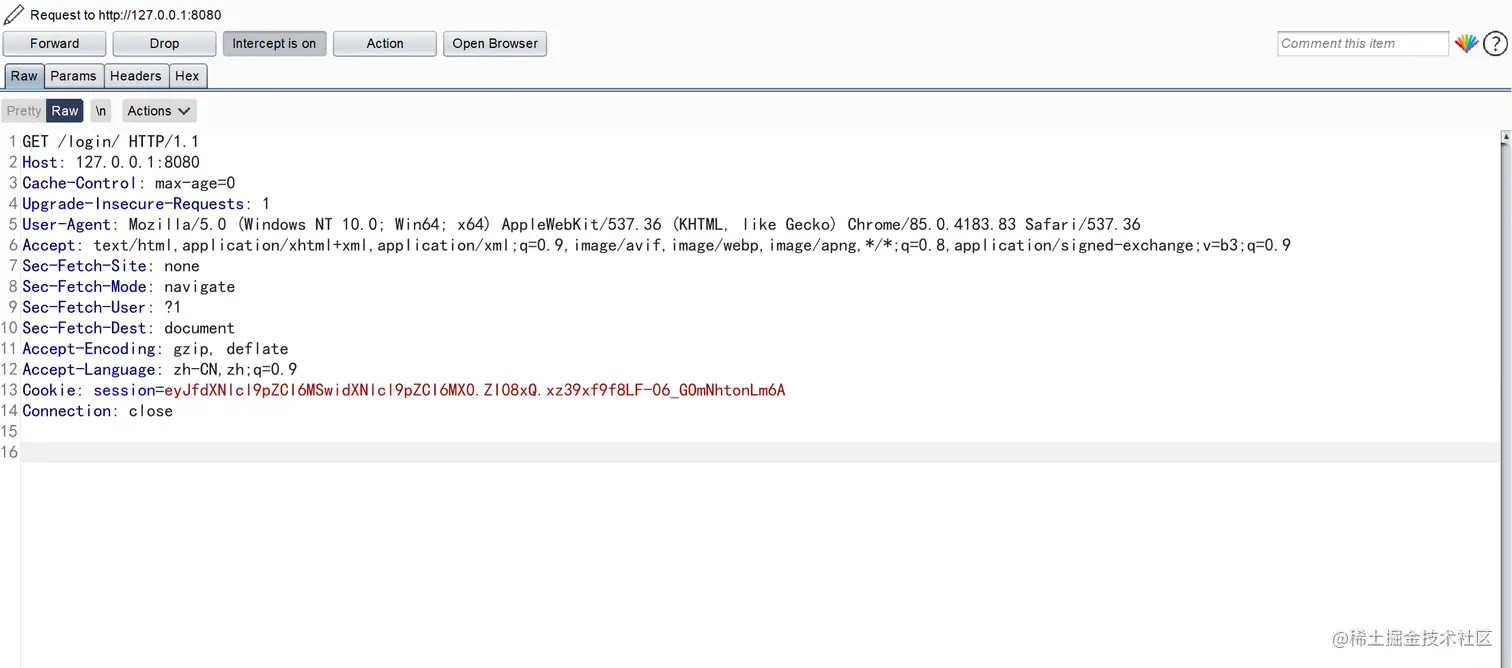Viewport: 1512px width, 668px height.
Task: Open the Action menu button
Action: click(x=385, y=44)
